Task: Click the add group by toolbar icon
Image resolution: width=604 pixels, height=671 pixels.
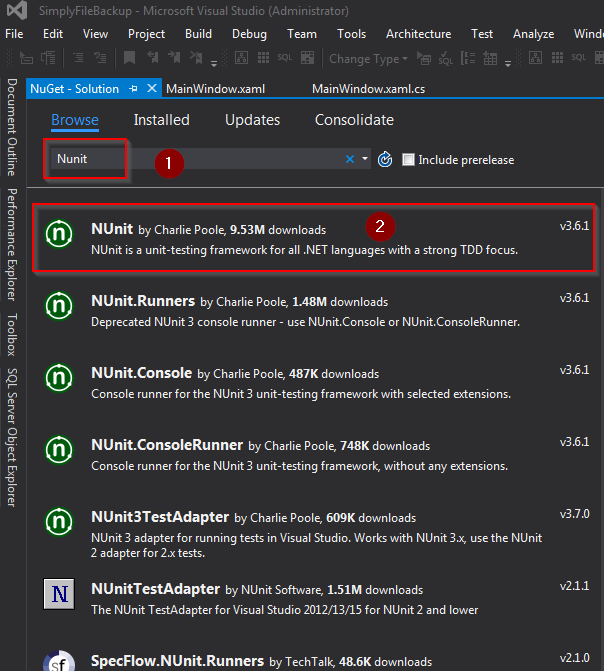Action: [468, 58]
